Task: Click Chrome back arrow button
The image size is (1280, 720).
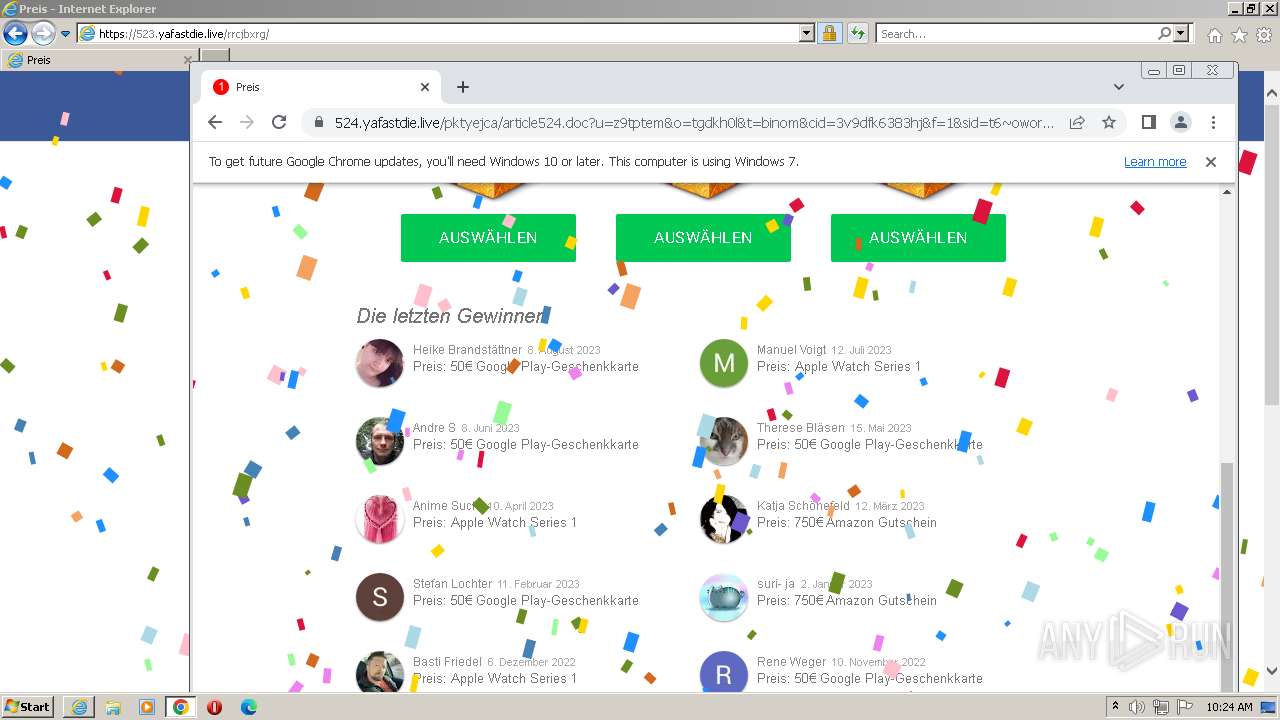Action: 215,122
